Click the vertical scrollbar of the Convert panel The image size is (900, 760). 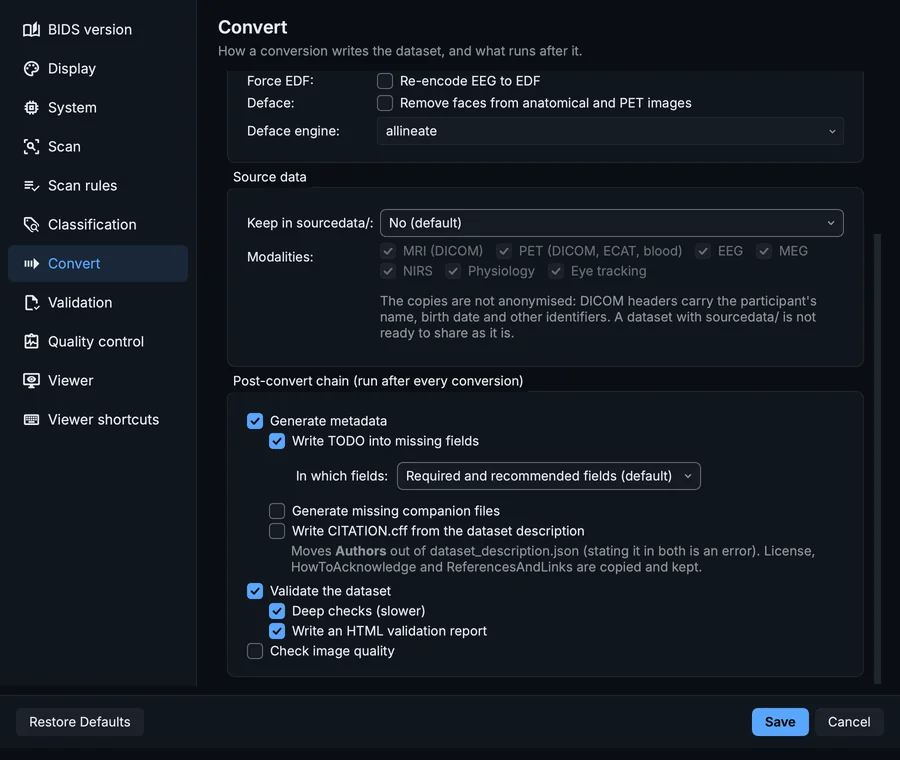pos(877,458)
